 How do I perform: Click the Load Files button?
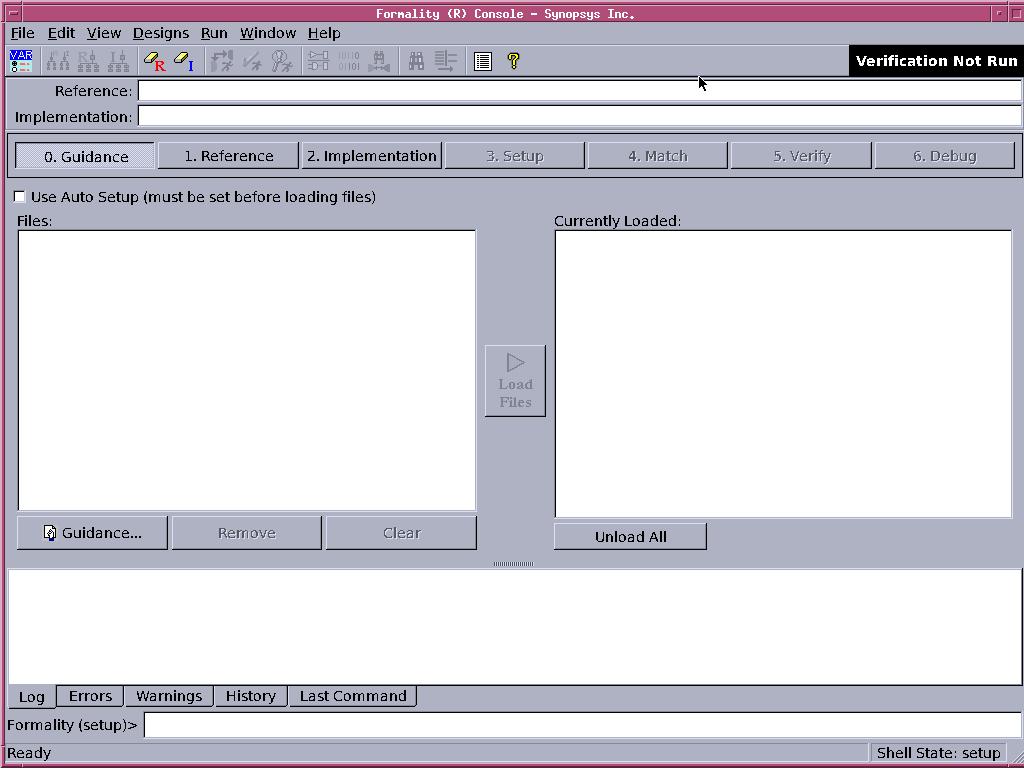coord(515,381)
